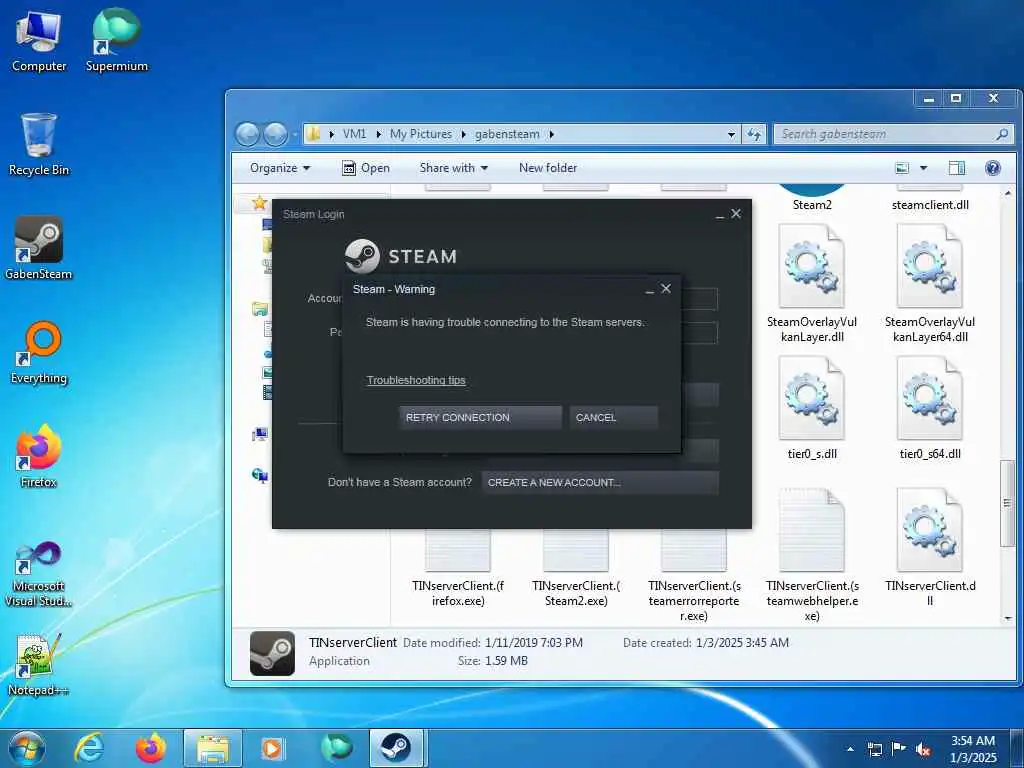Open the Organize dropdown menu
Image resolution: width=1024 pixels, height=768 pixels.
pos(280,168)
